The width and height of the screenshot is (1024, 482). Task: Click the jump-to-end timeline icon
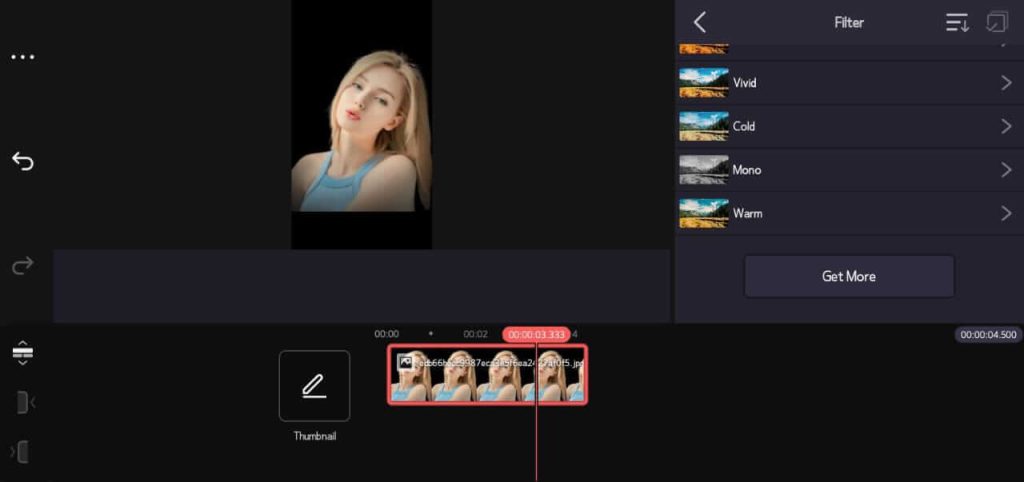[x=20, y=451]
